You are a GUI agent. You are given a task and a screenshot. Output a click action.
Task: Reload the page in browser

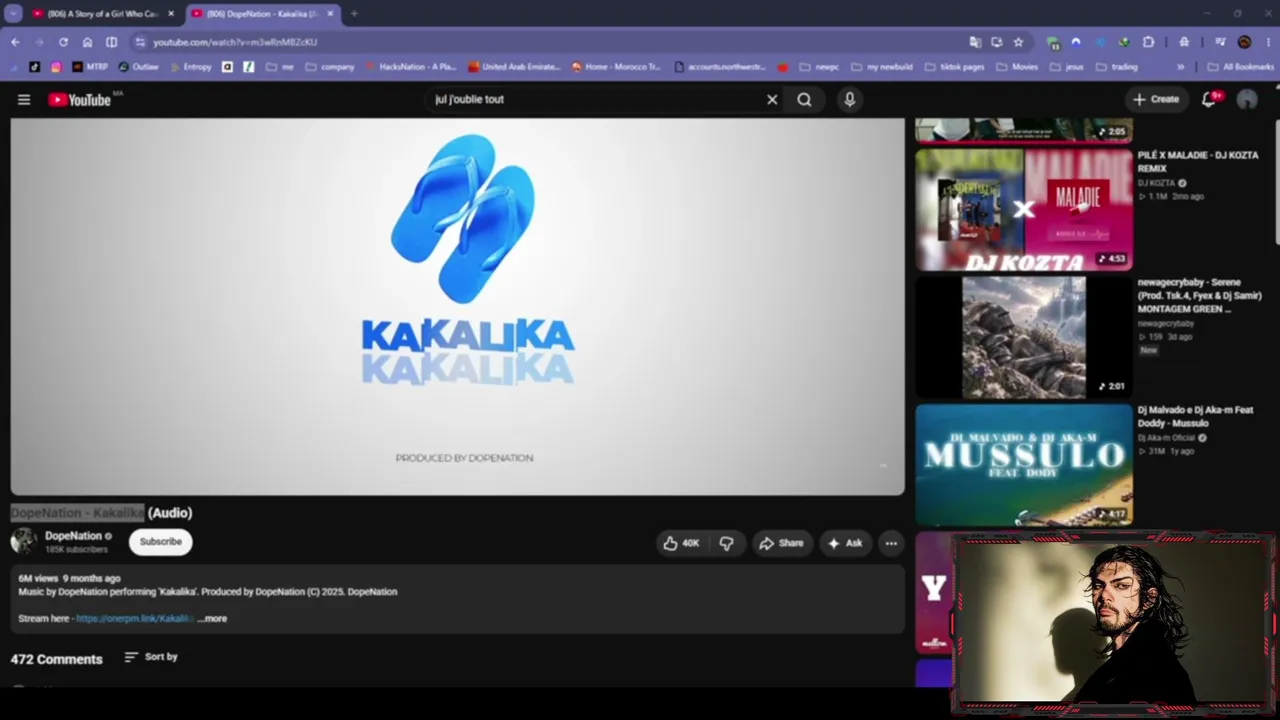pyautogui.click(x=63, y=42)
